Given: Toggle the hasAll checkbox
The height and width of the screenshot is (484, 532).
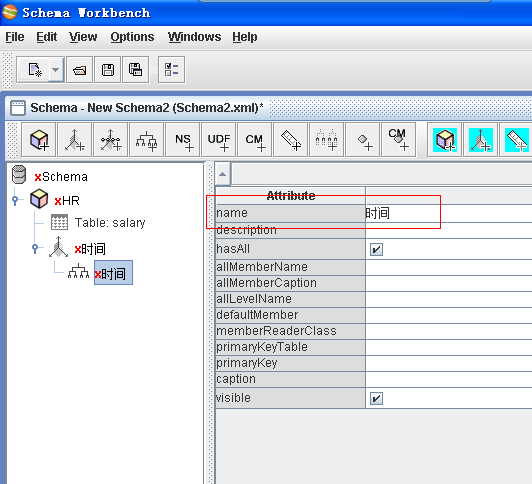Looking at the screenshot, I should coord(376,250).
